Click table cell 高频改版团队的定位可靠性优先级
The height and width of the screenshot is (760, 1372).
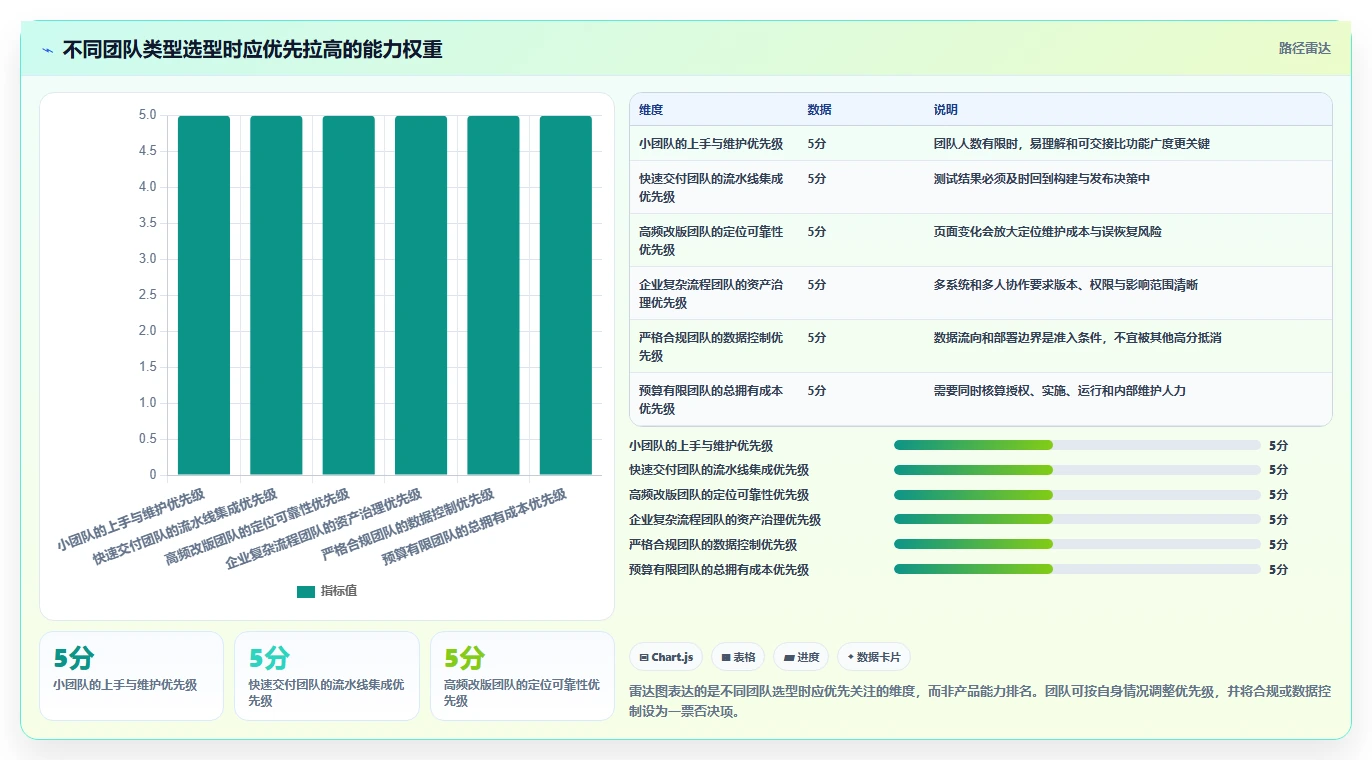[711, 241]
